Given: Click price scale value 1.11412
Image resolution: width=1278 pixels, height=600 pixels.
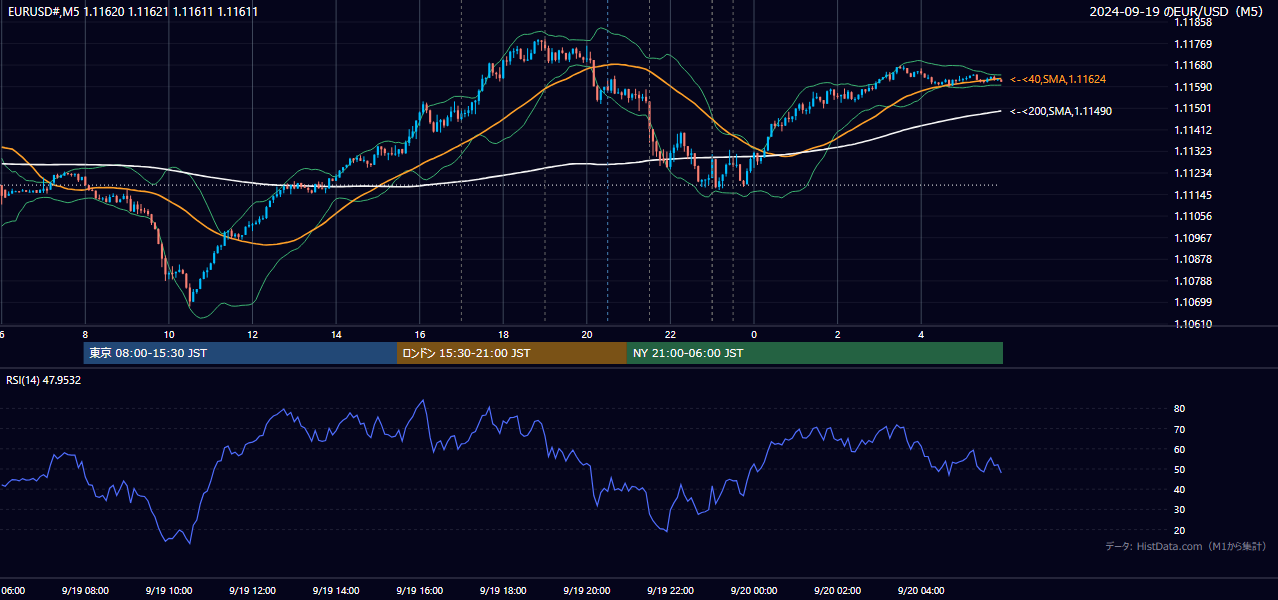Looking at the screenshot, I should (1193, 130).
